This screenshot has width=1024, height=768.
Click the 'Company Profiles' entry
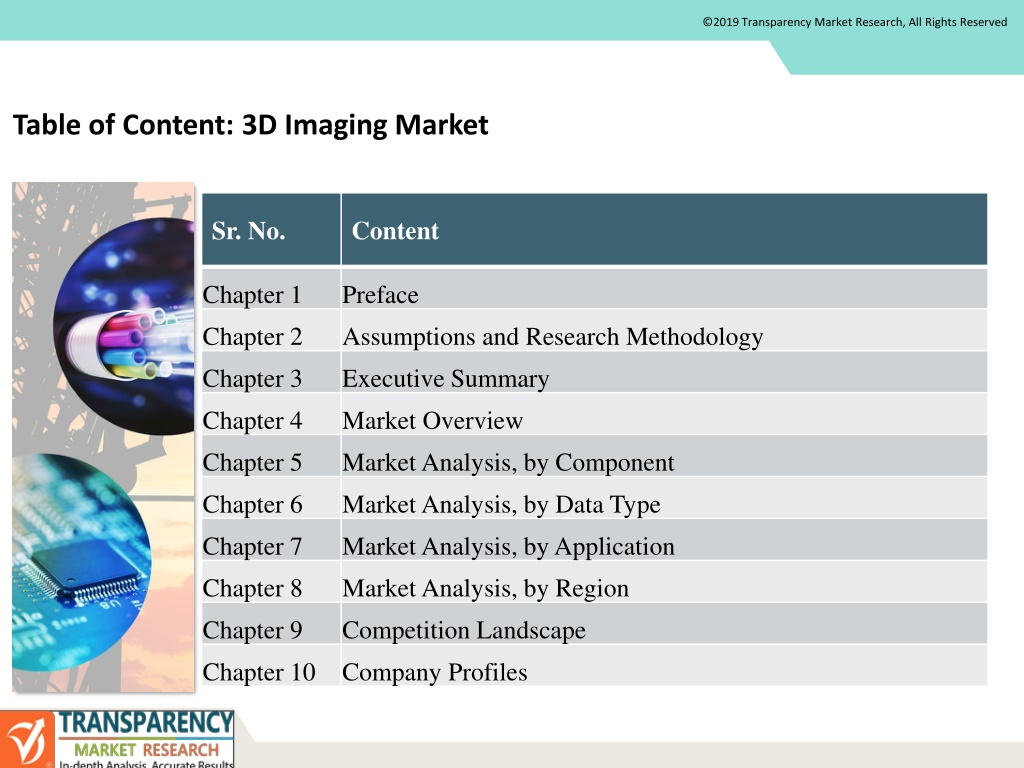(x=664, y=665)
